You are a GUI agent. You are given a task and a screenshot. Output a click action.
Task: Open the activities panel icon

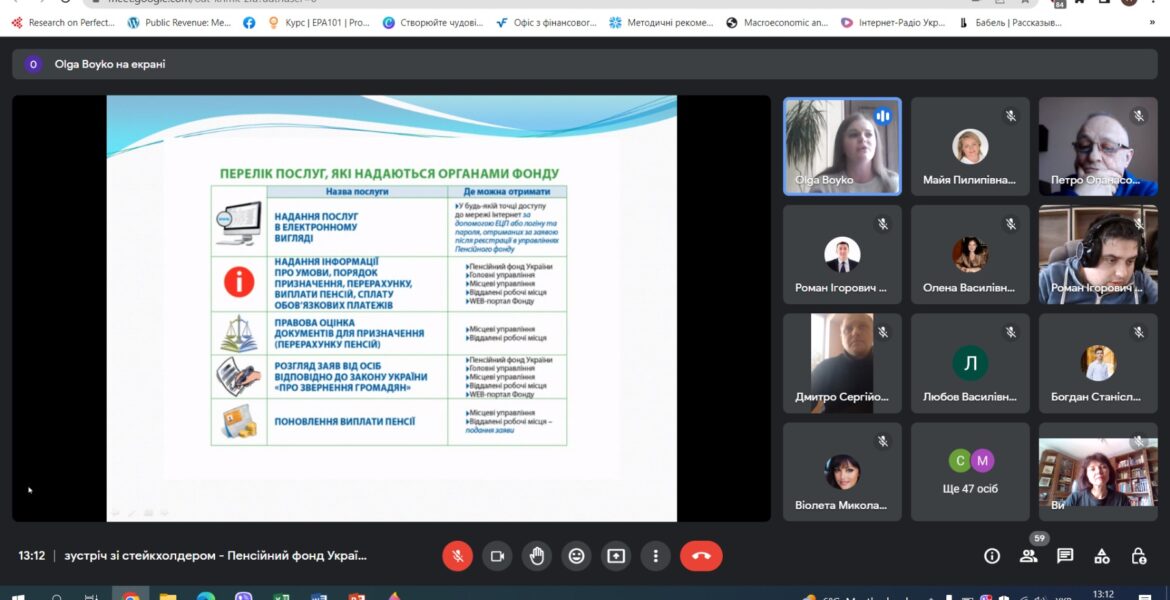pos(1101,556)
